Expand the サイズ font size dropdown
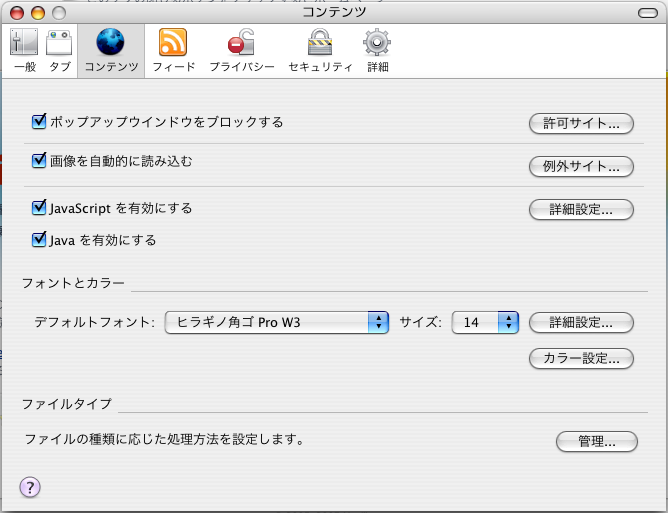Viewport: 668px width, 513px height. point(485,322)
